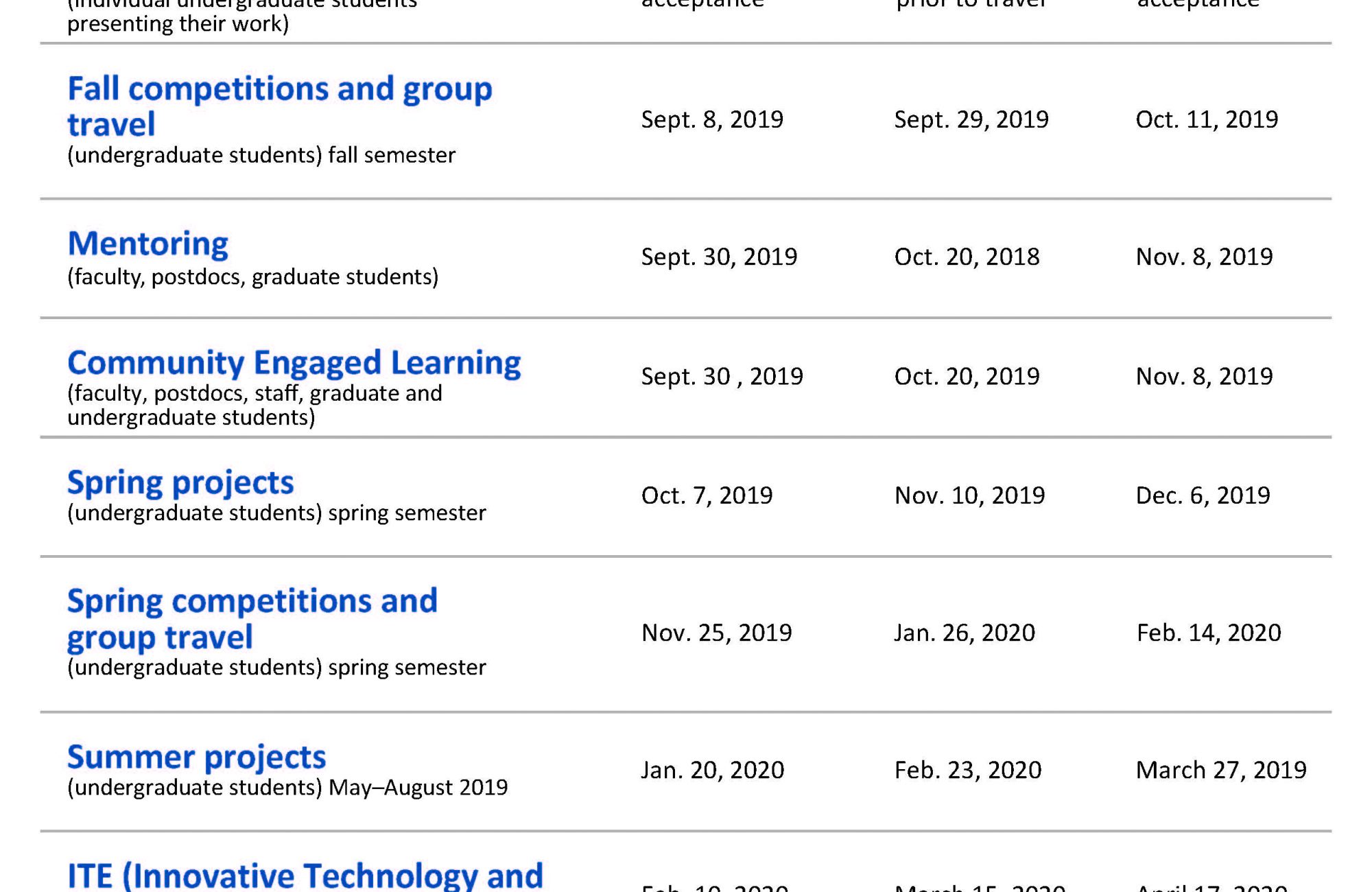Select the Dec. 6, 2019 date
Viewport: 1372px width, 892px height.
point(1203,496)
